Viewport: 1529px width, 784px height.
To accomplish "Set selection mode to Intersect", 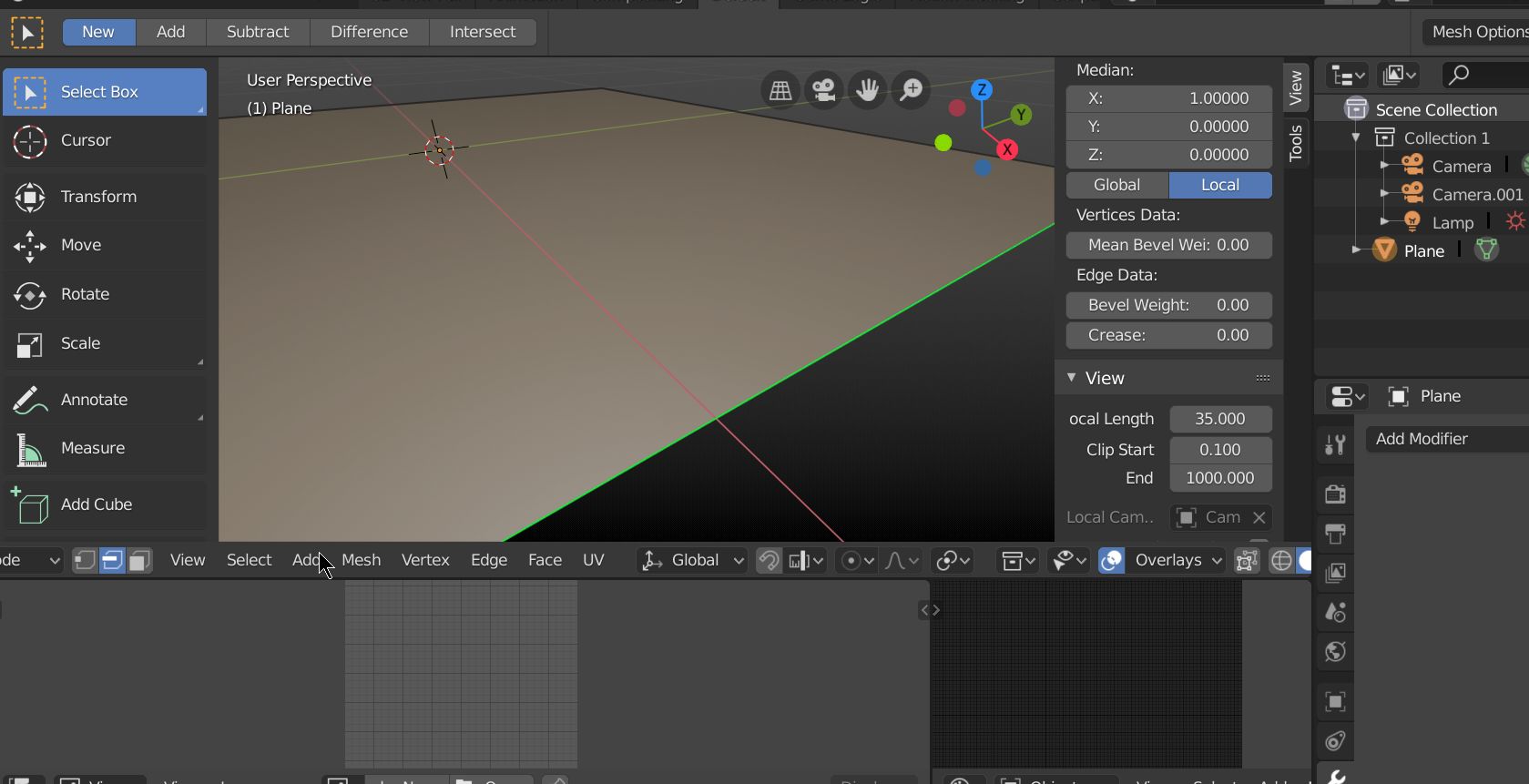I will (x=483, y=32).
